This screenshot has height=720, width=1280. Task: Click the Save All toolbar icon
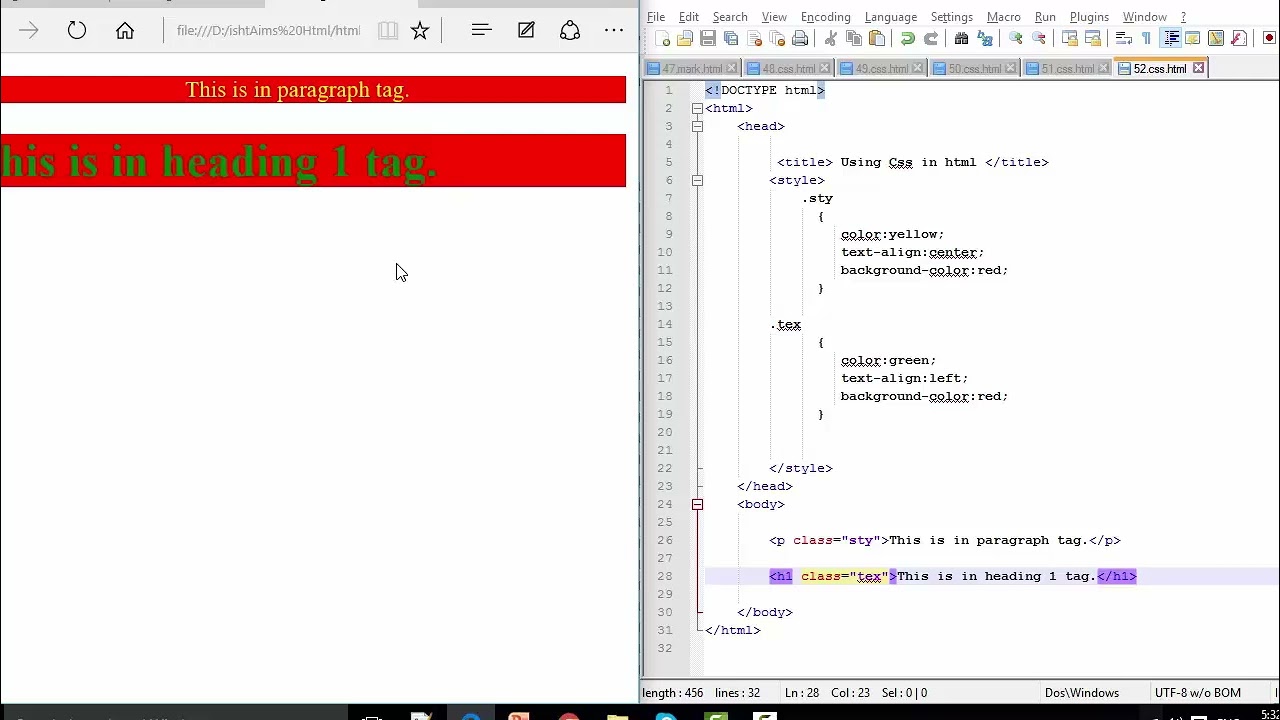[731, 38]
